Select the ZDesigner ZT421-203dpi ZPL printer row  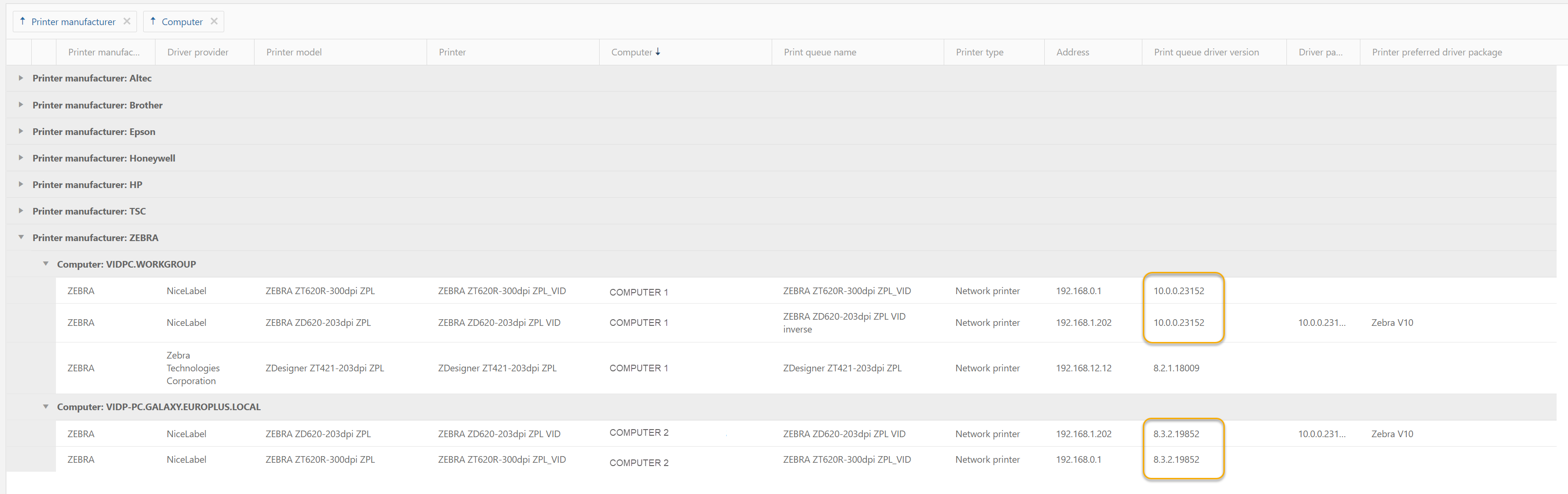(x=497, y=368)
